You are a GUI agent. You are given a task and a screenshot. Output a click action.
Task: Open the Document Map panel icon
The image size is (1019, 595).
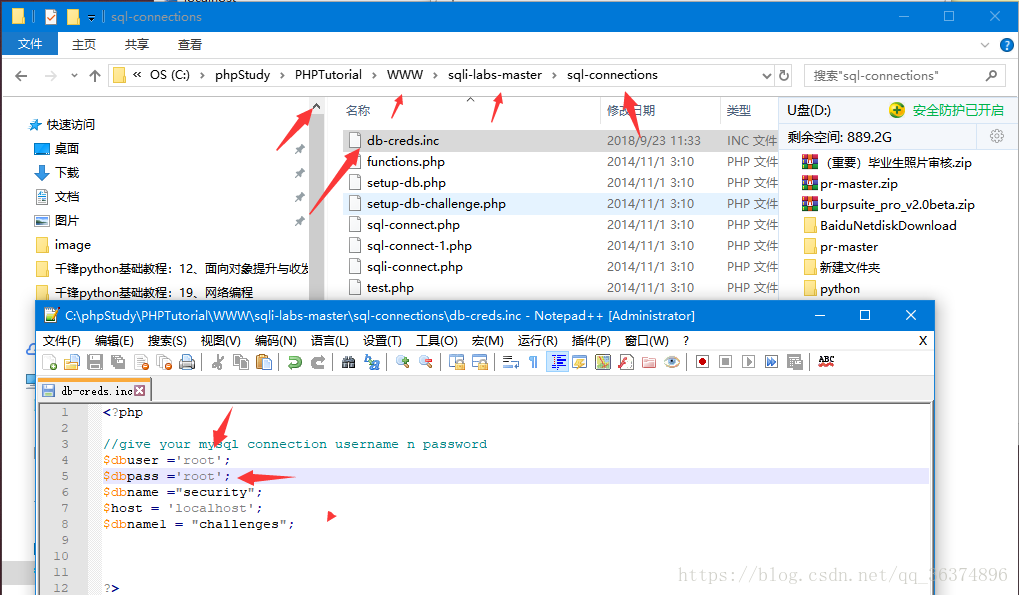click(603, 362)
